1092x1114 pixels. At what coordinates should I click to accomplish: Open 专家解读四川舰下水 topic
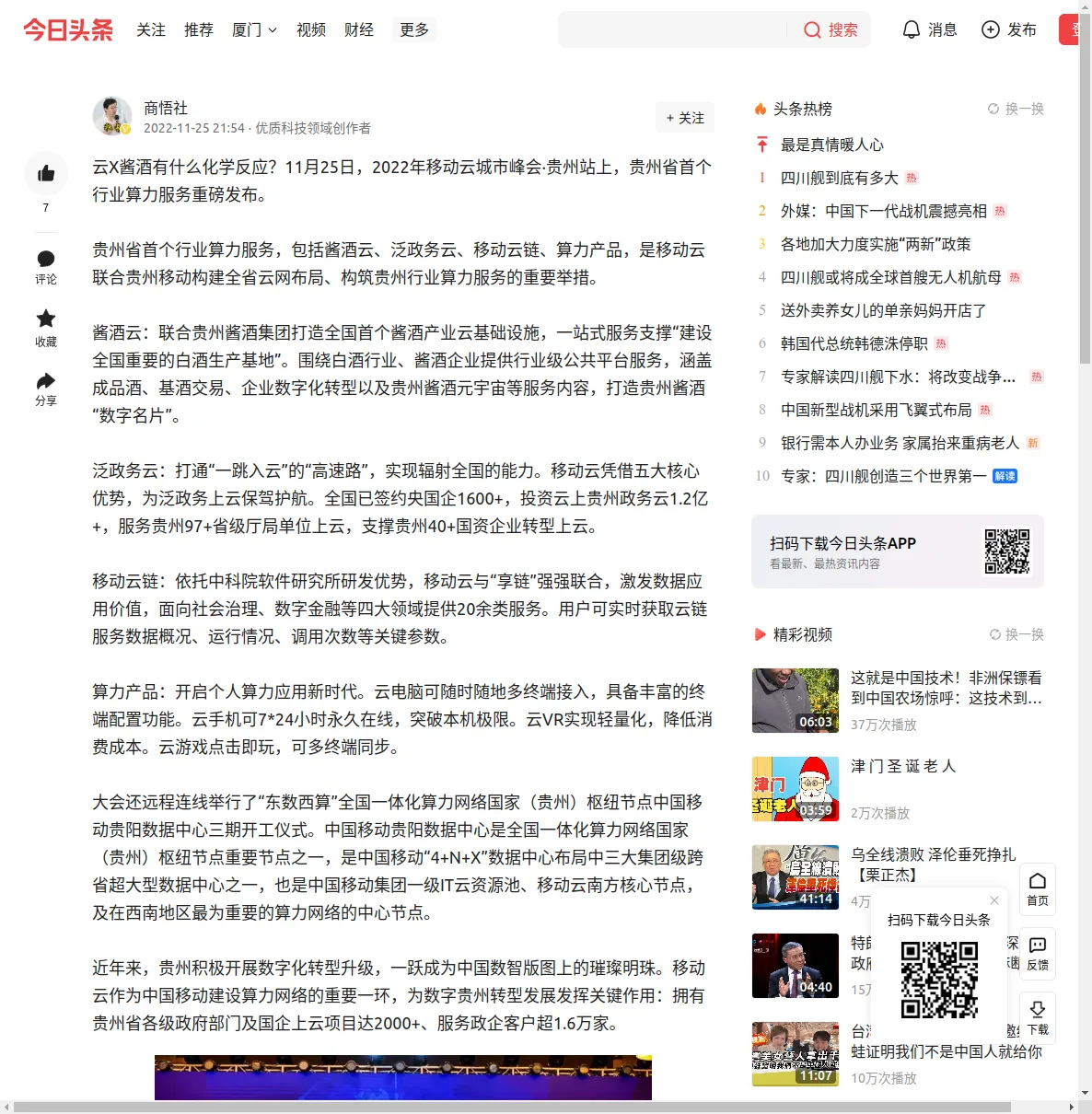point(899,377)
